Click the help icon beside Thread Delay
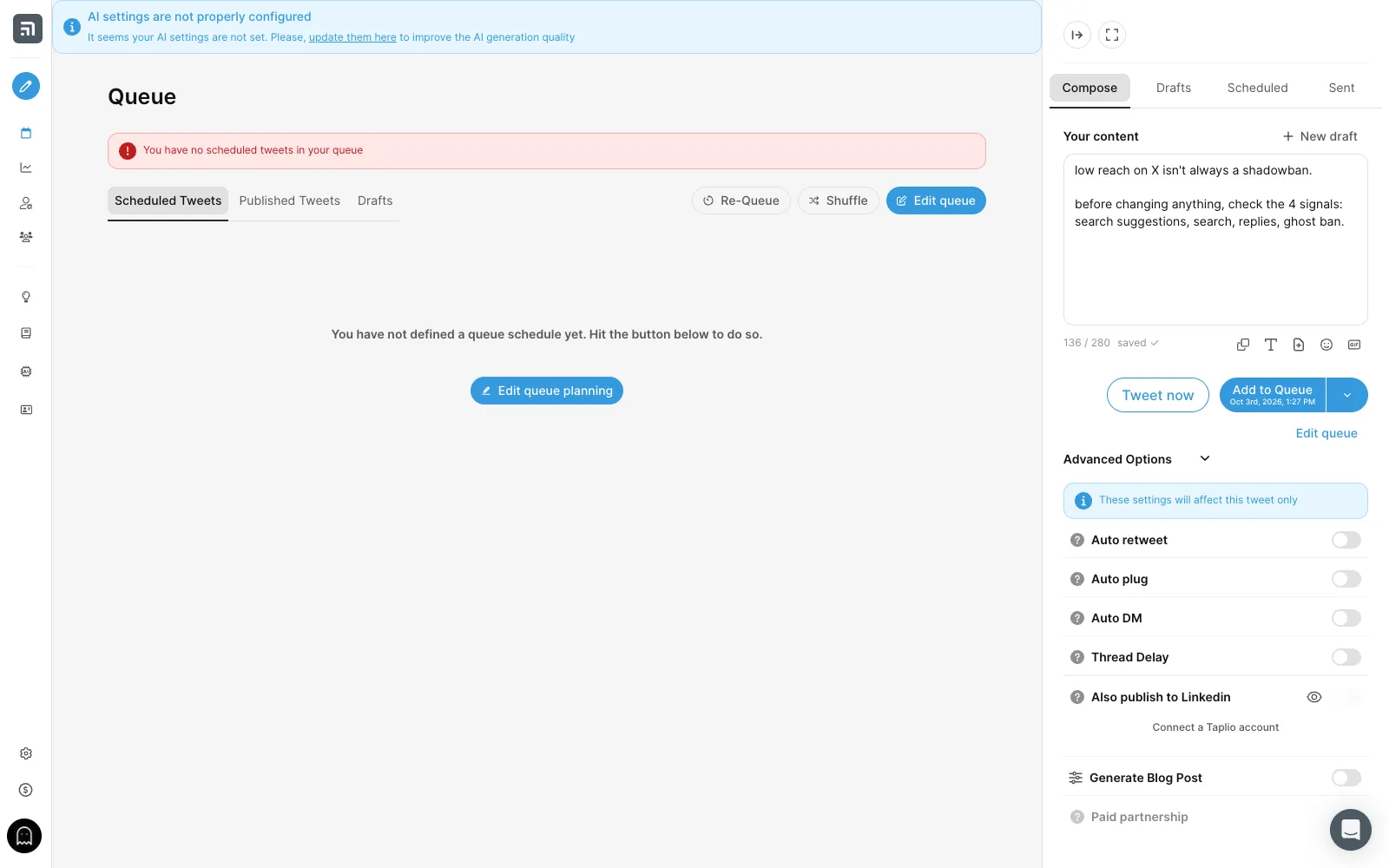Viewport: 1389px width, 868px height. click(x=1077, y=657)
